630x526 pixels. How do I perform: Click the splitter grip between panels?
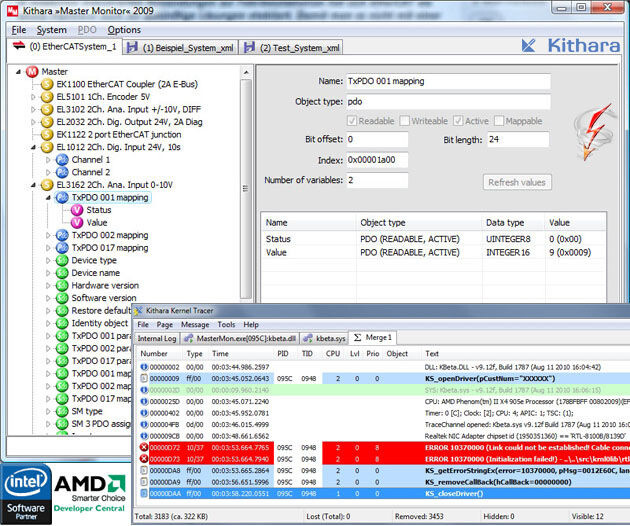[x=245, y=188]
